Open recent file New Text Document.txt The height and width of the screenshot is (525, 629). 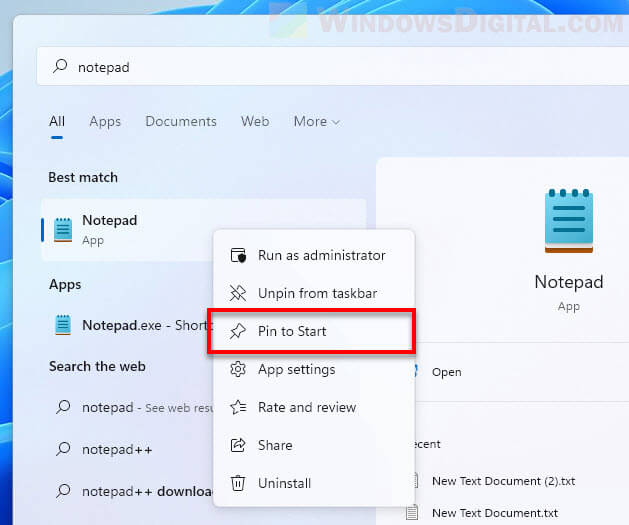[495, 513]
